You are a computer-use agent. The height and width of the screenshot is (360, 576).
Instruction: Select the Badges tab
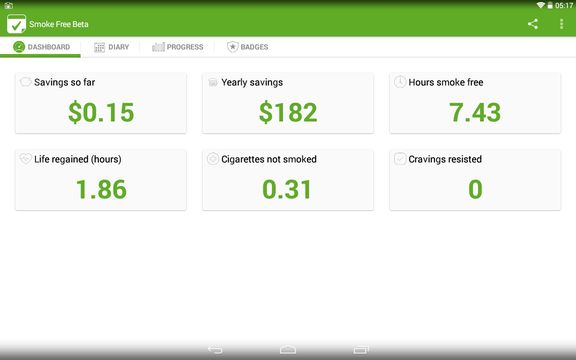pos(248,47)
